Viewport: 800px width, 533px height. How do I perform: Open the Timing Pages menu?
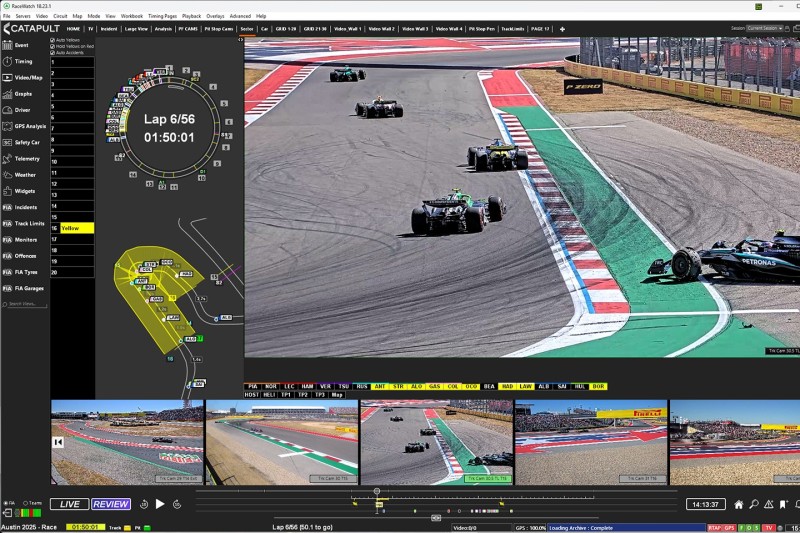[x=162, y=16]
